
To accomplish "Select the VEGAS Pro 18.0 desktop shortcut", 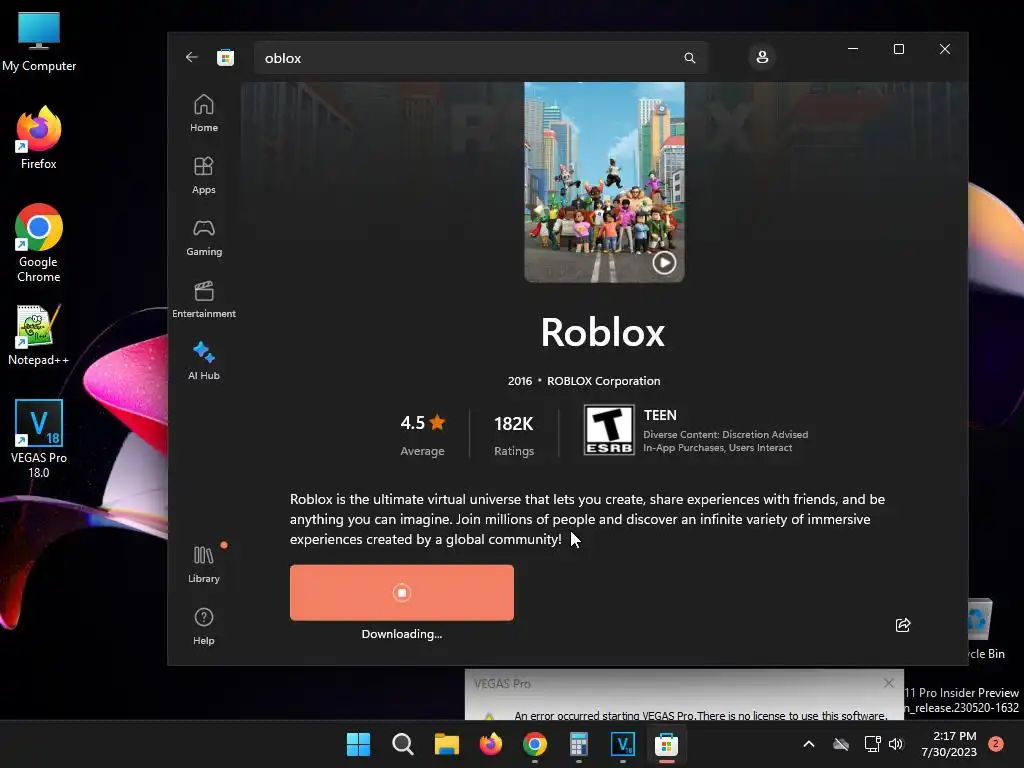I will click(39, 439).
